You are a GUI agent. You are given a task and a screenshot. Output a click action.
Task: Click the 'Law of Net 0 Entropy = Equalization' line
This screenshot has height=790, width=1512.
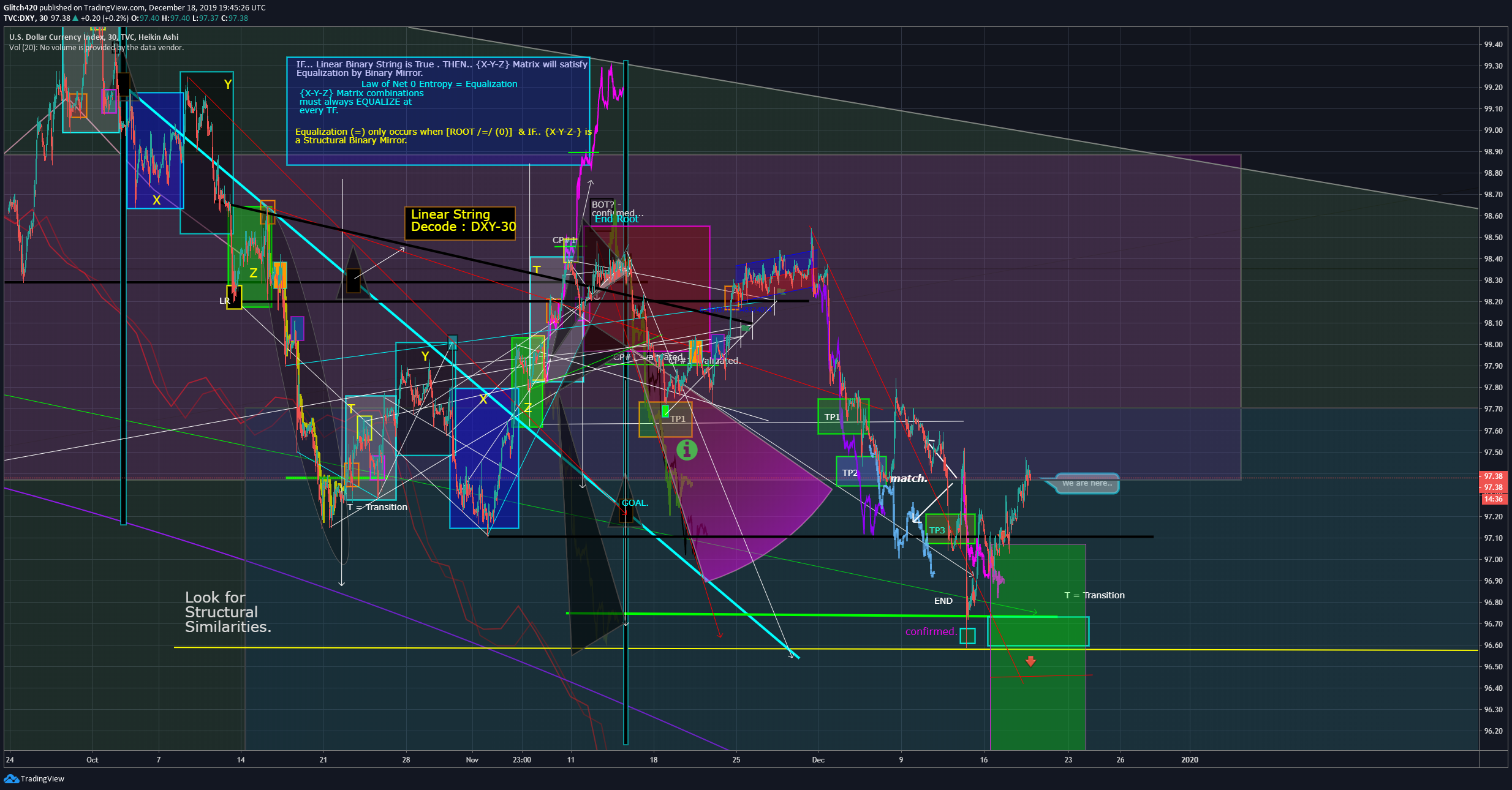pyautogui.click(x=439, y=84)
